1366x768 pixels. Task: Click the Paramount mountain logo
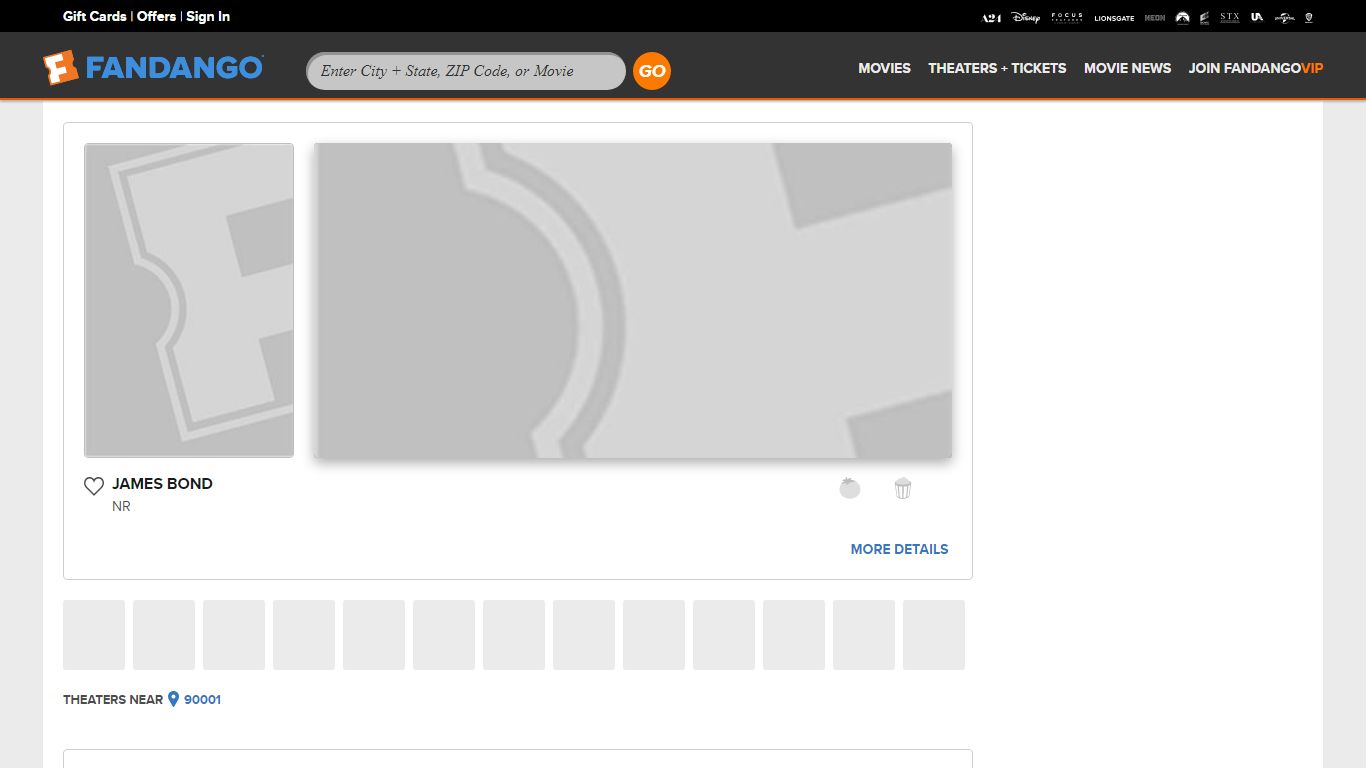click(1183, 17)
